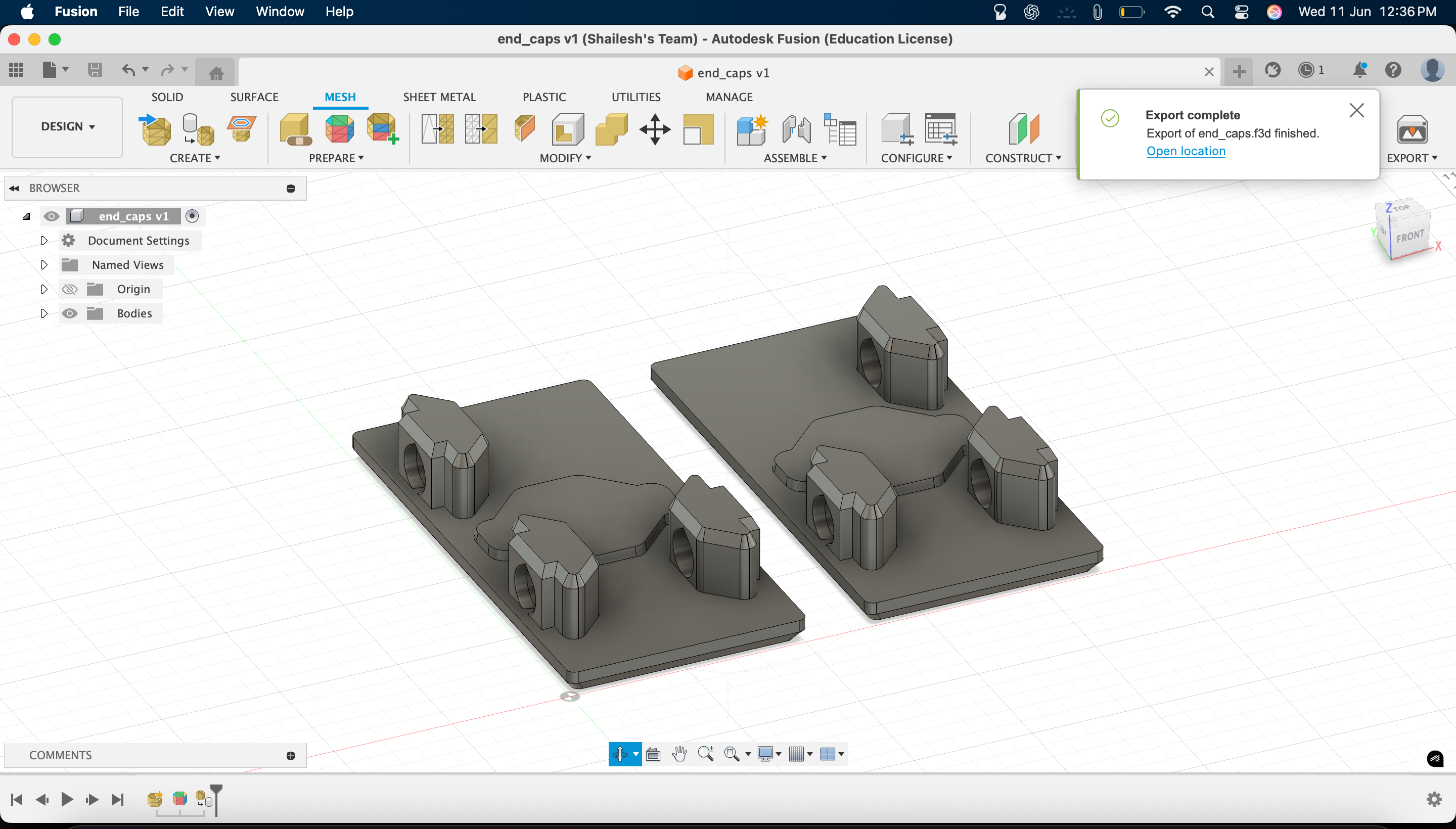Viewport: 1456px width, 829px height.
Task: Switch to the SOLID tab
Action: pyautogui.click(x=167, y=98)
